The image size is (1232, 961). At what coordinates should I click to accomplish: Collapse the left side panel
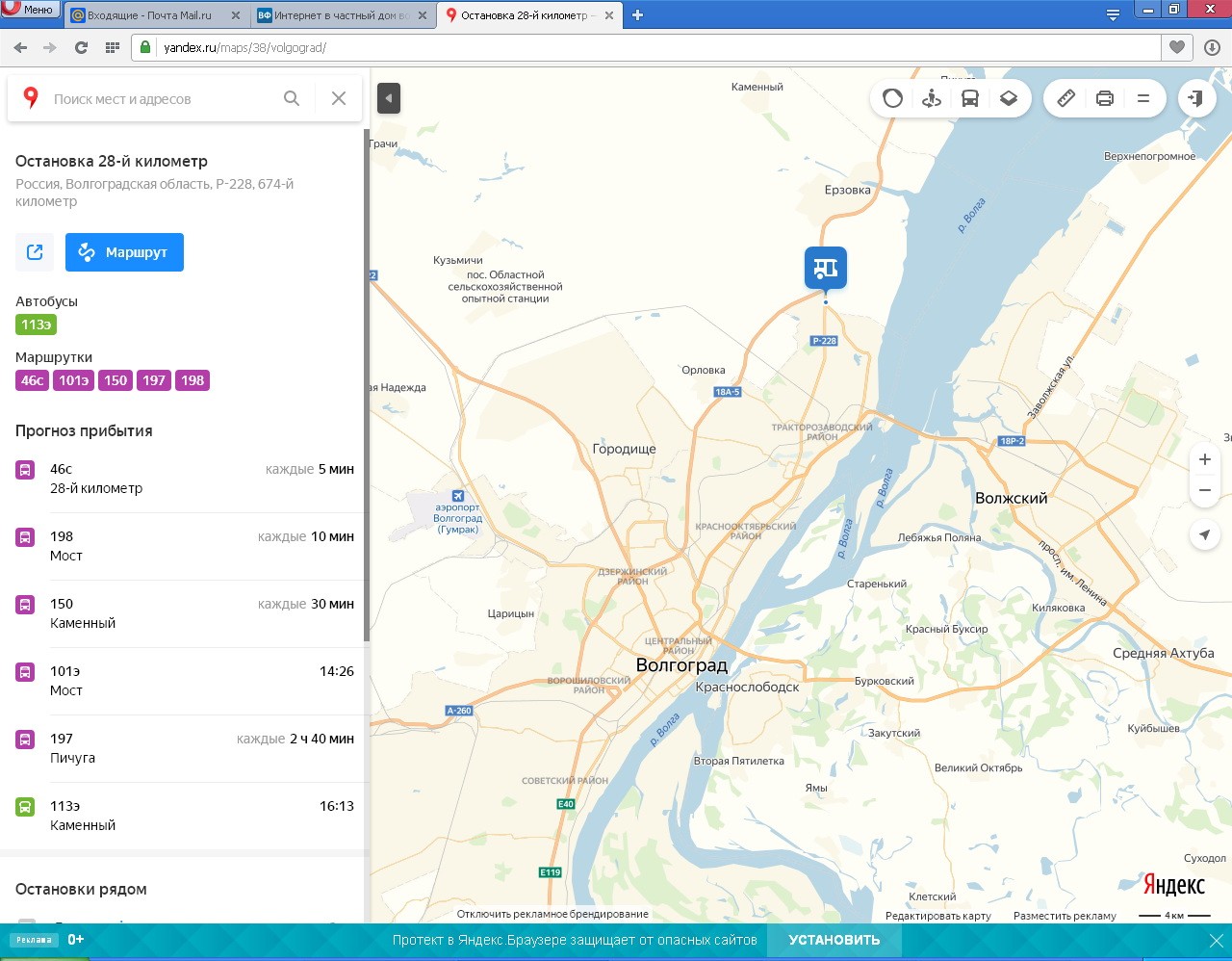coord(389,98)
